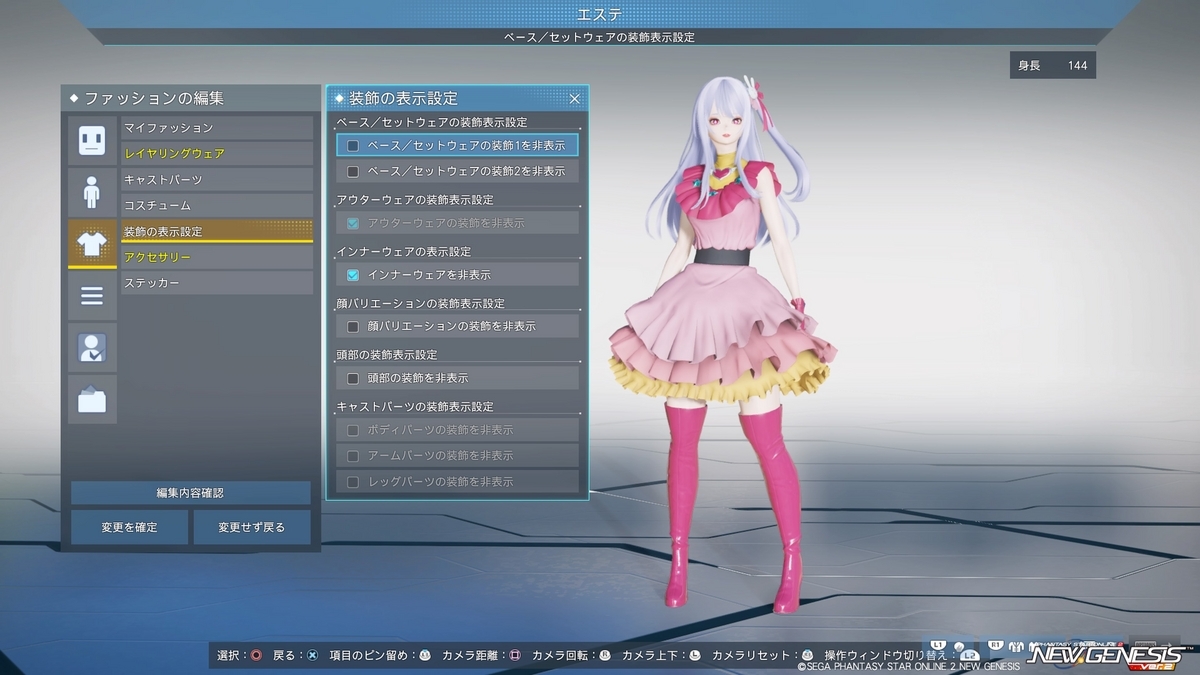Toggle 頭部の装飾を非表示 checkbox
Image resolution: width=1200 pixels, height=675 pixels.
(352, 379)
